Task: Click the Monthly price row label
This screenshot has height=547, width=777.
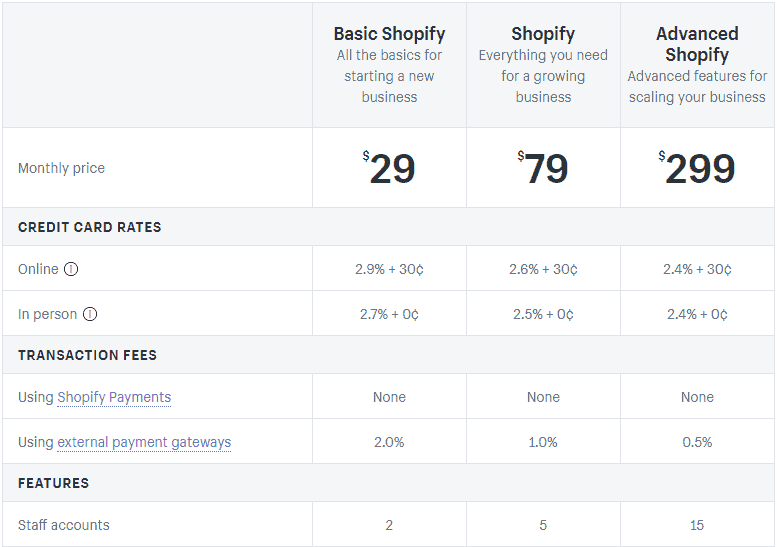Action: [x=61, y=168]
